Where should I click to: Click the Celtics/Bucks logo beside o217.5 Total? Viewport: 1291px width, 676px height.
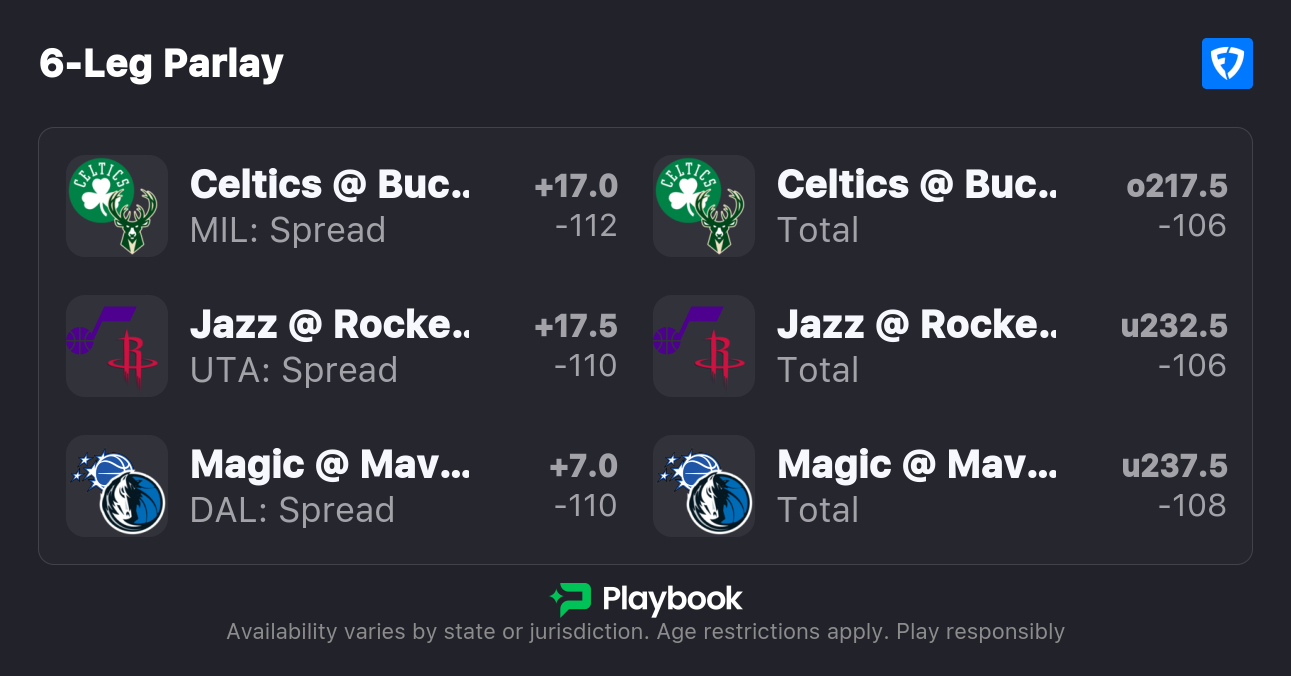[x=703, y=206]
